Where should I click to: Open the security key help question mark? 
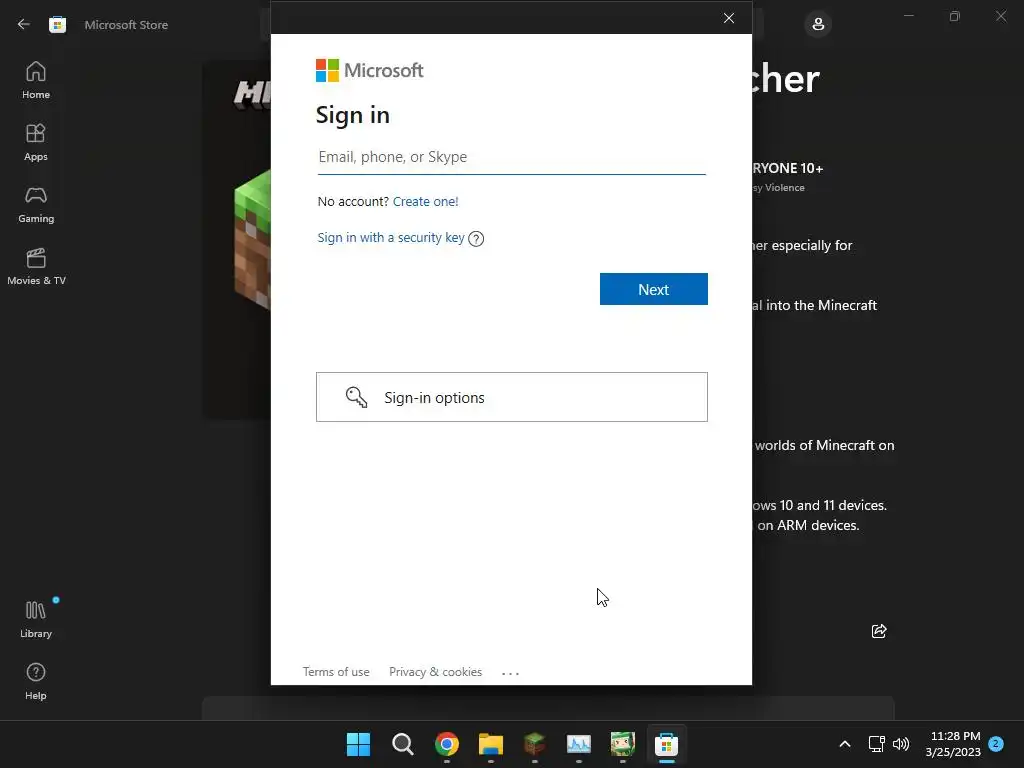tap(476, 239)
